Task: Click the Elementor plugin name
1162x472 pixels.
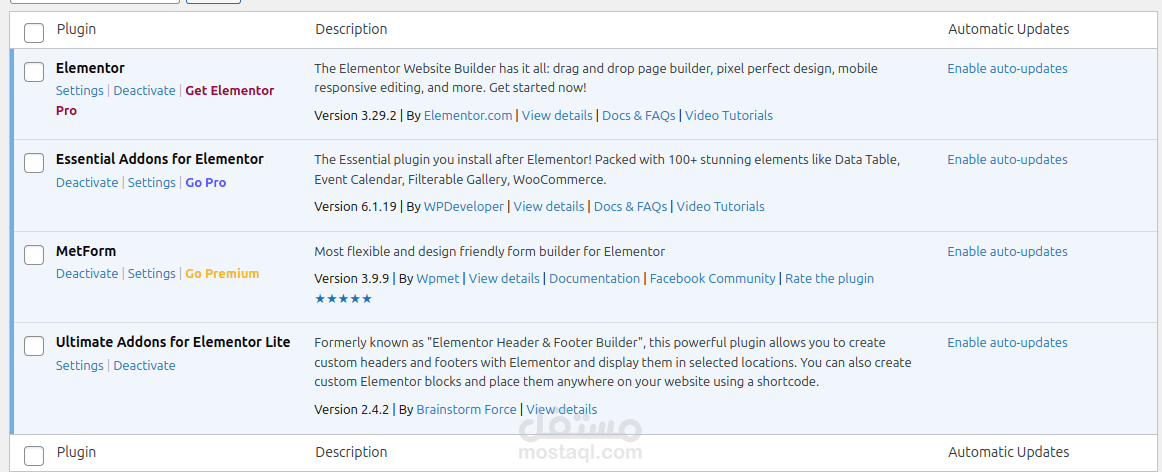Action: tap(90, 68)
